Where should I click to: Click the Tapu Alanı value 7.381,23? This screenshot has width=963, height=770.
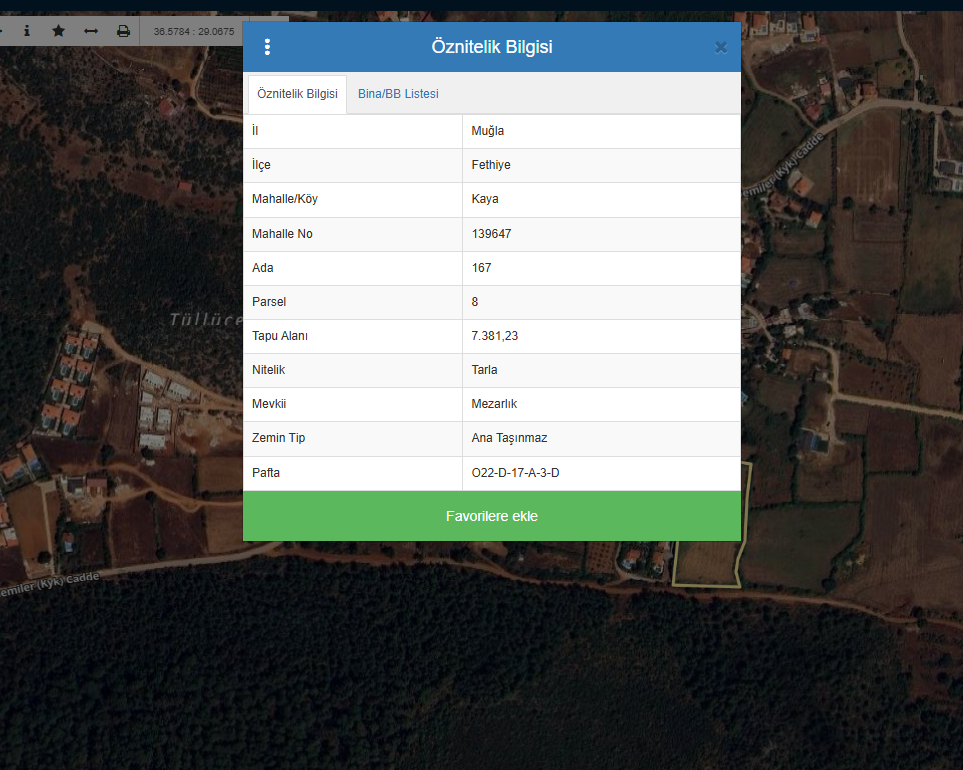(x=495, y=336)
